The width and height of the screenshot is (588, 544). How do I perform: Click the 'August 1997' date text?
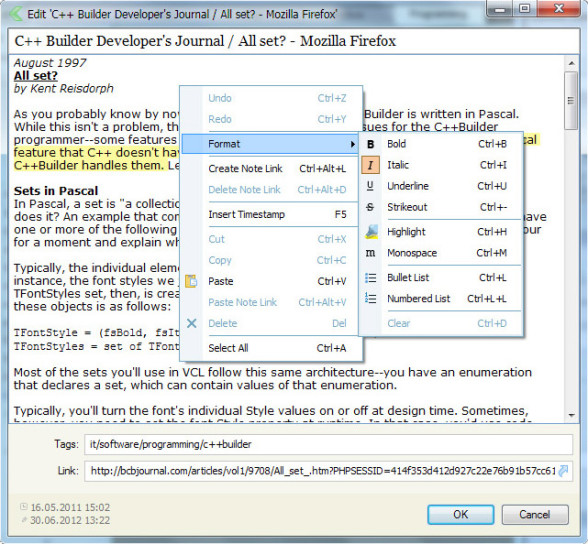50,63
